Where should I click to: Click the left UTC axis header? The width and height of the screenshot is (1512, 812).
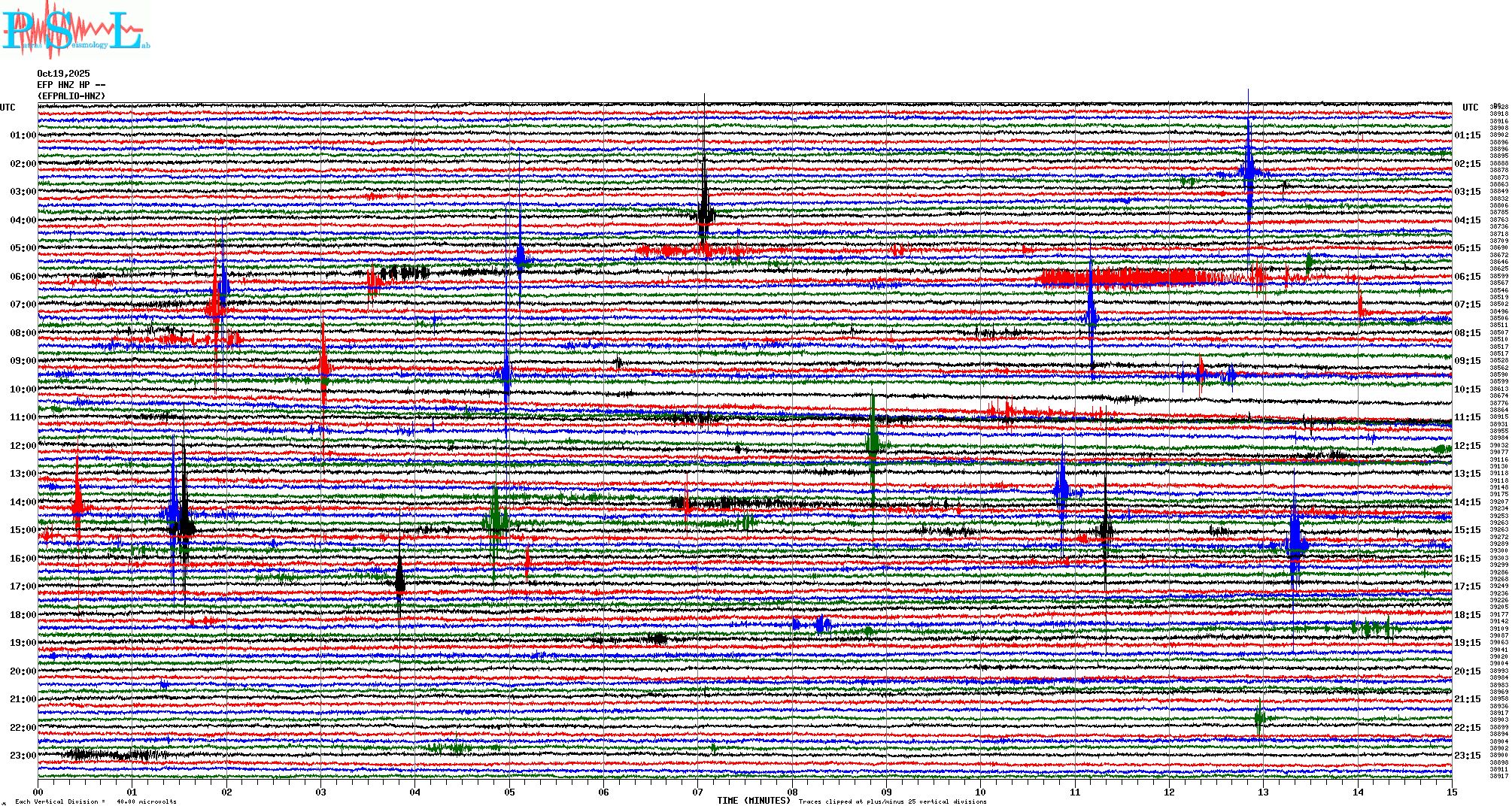tap(8, 108)
